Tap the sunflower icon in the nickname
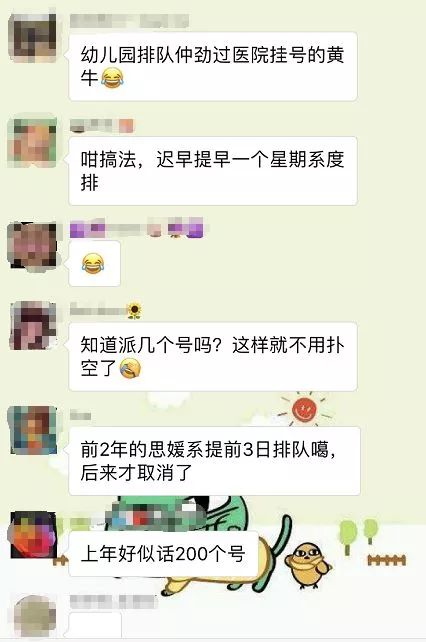This screenshot has width=426, height=642. 134,311
